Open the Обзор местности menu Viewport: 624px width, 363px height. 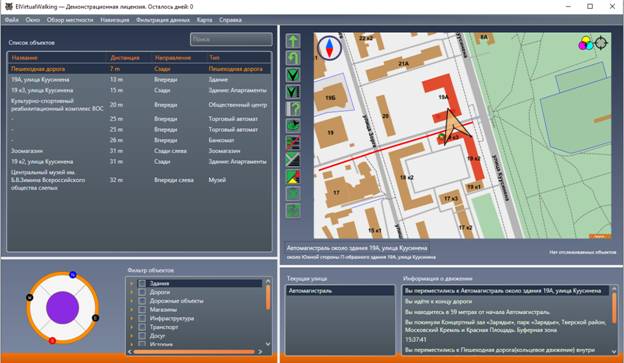click(70, 20)
